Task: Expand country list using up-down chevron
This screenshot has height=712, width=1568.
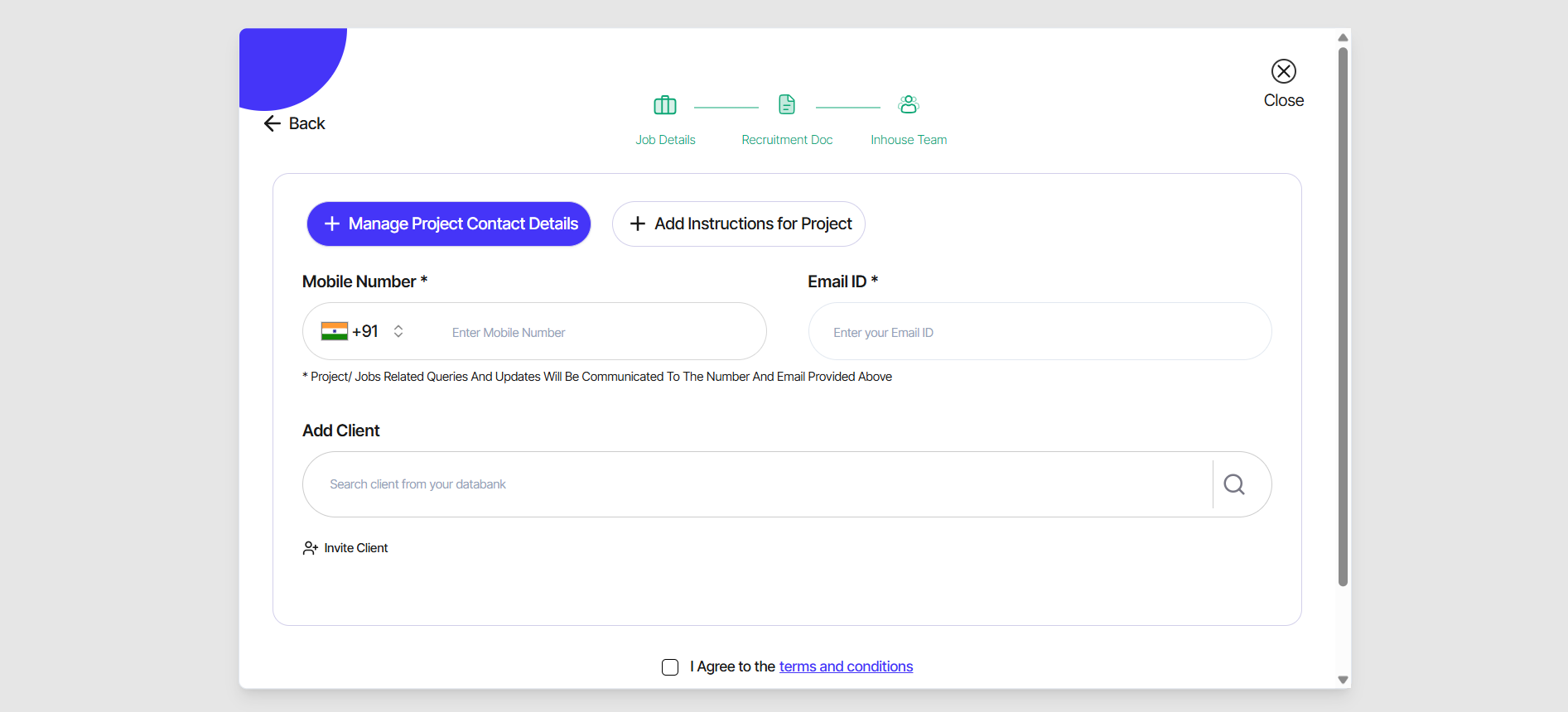Action: pos(398,331)
